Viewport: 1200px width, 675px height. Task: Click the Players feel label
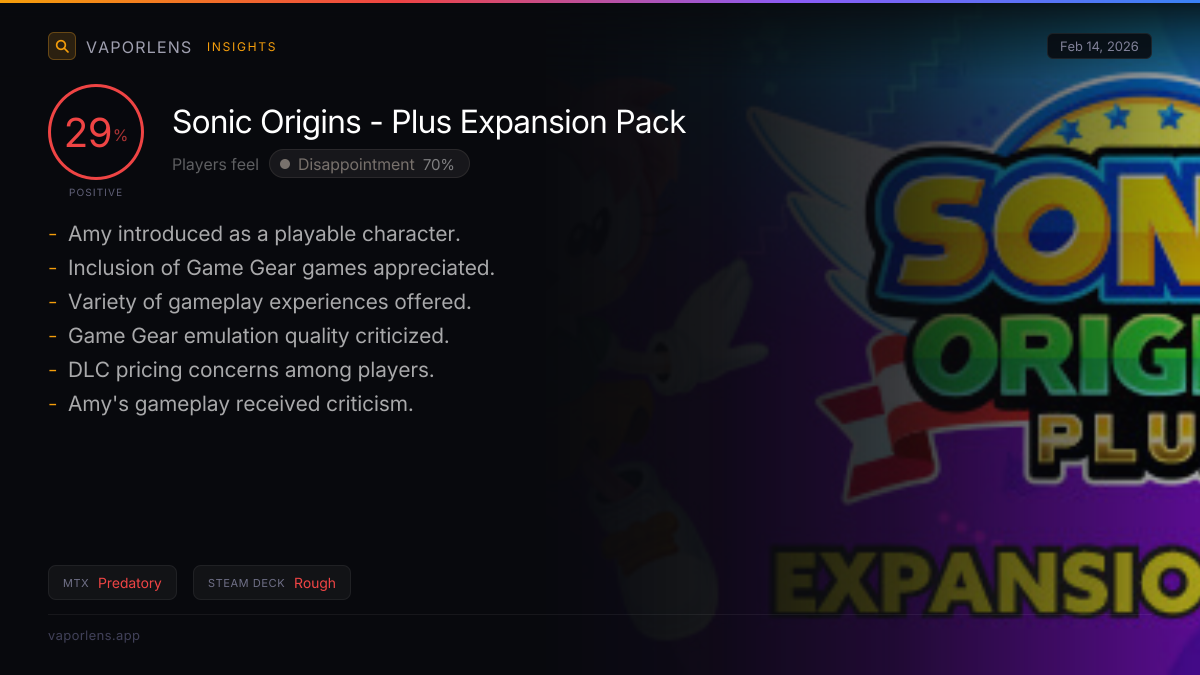(x=215, y=164)
